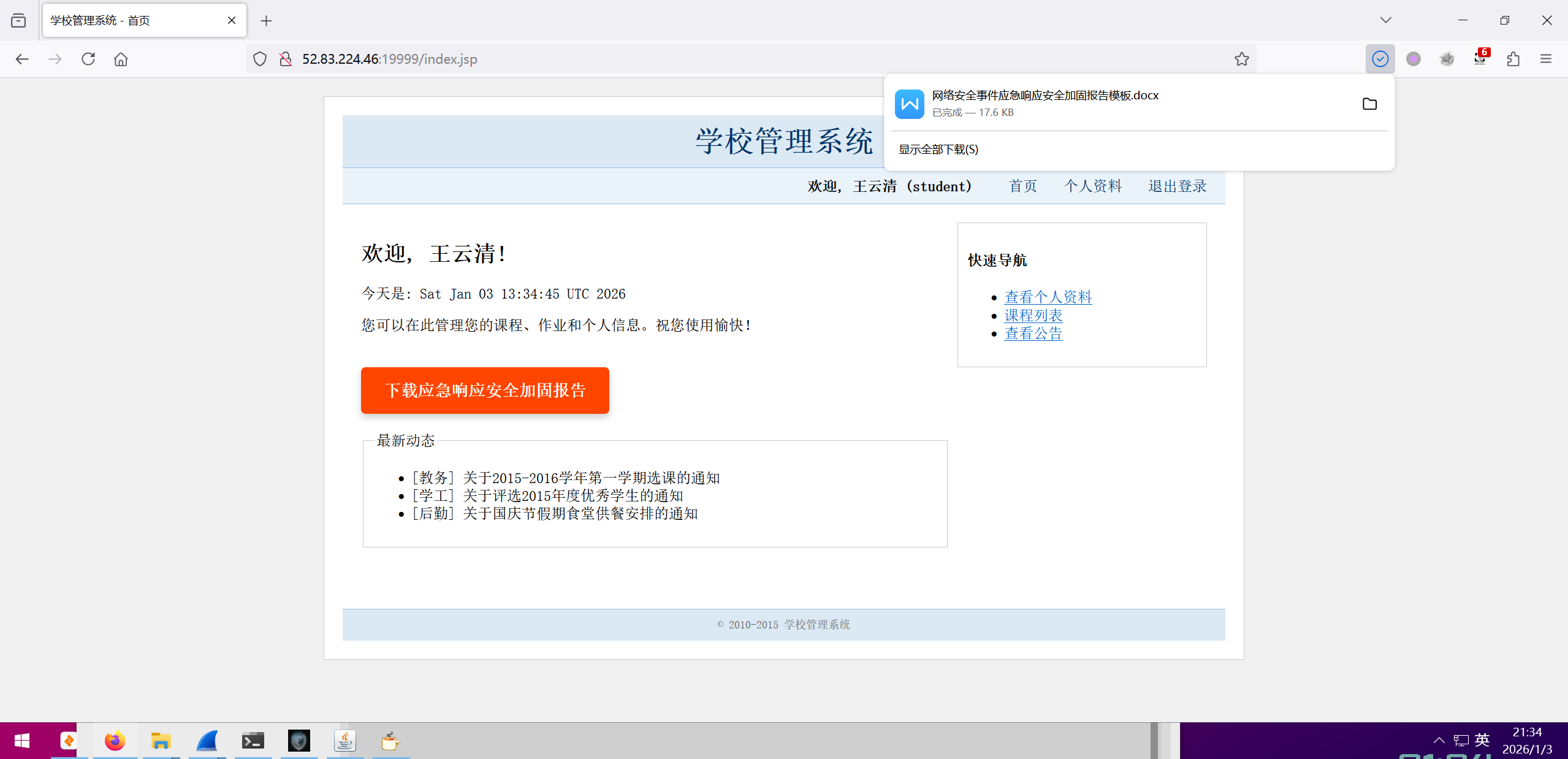Launch the terminal app from the taskbar
The height and width of the screenshot is (759, 1568).
click(x=253, y=741)
